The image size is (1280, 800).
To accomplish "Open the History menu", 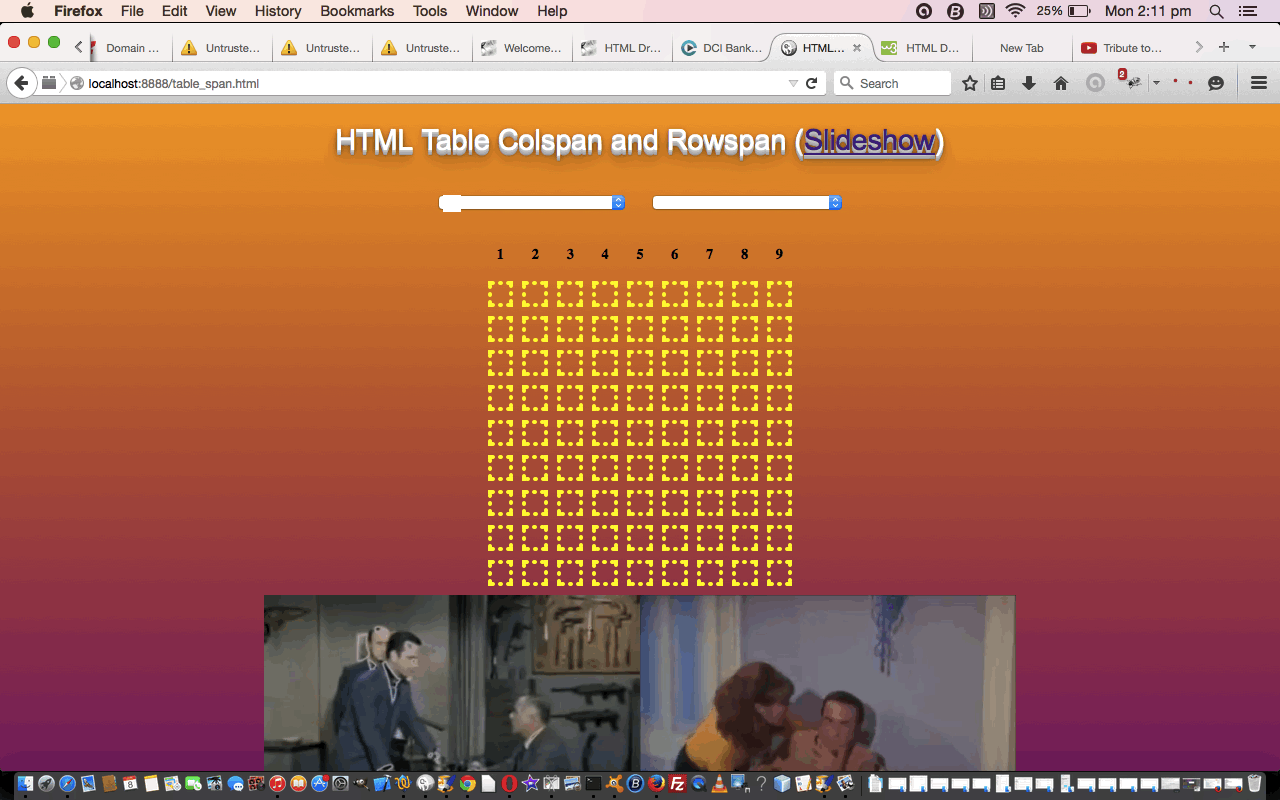I will pos(278,11).
